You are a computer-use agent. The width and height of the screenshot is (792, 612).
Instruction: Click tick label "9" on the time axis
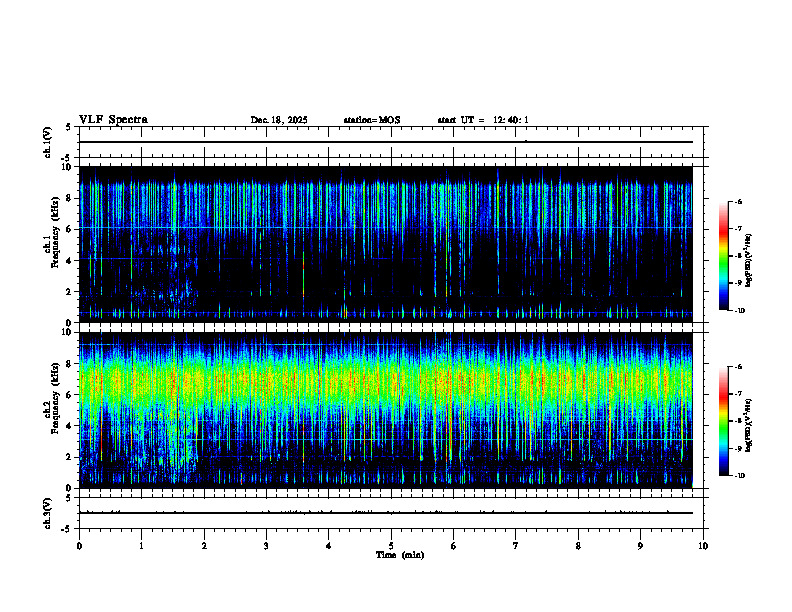click(x=640, y=546)
